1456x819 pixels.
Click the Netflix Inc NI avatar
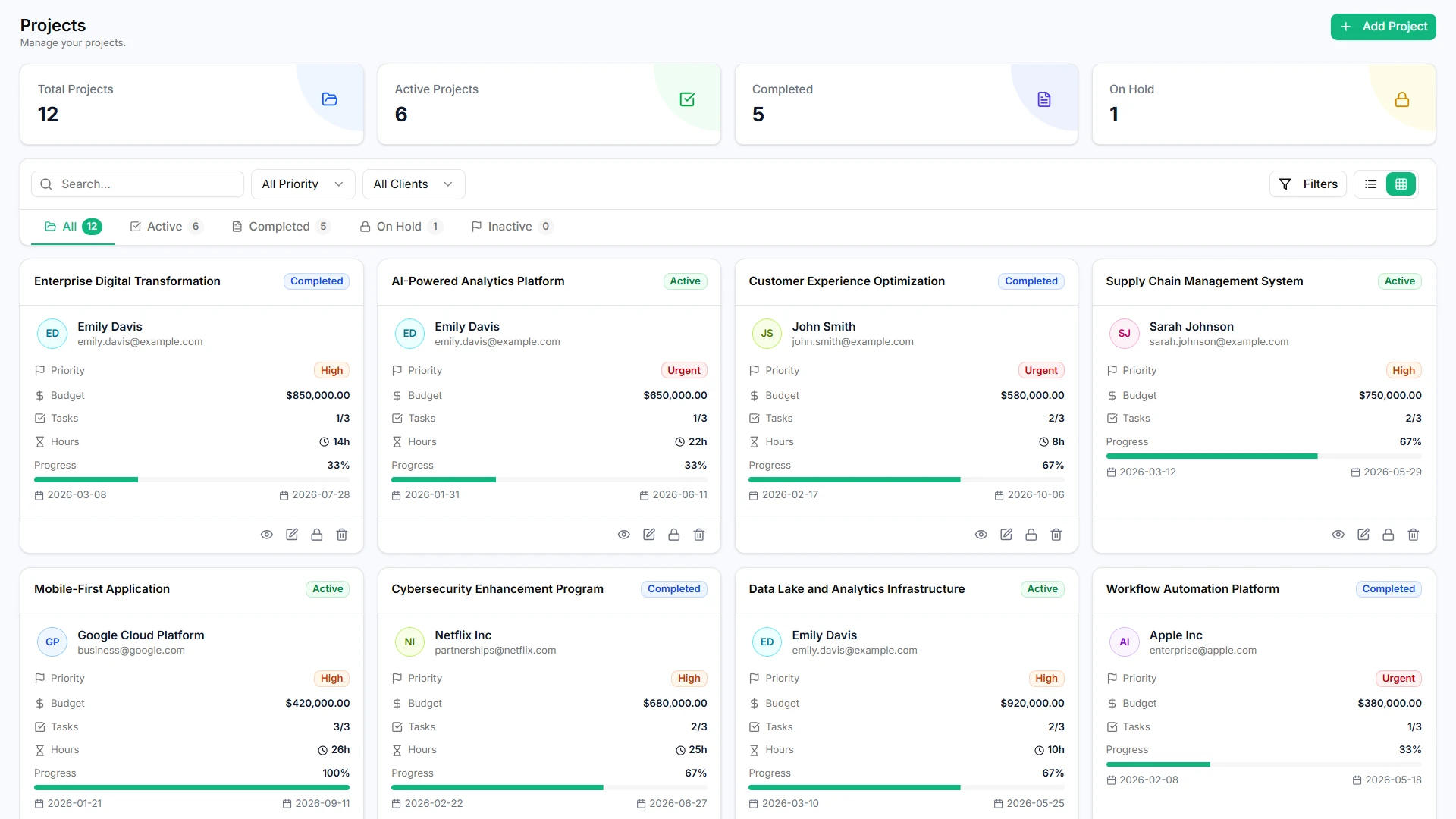pyautogui.click(x=409, y=642)
